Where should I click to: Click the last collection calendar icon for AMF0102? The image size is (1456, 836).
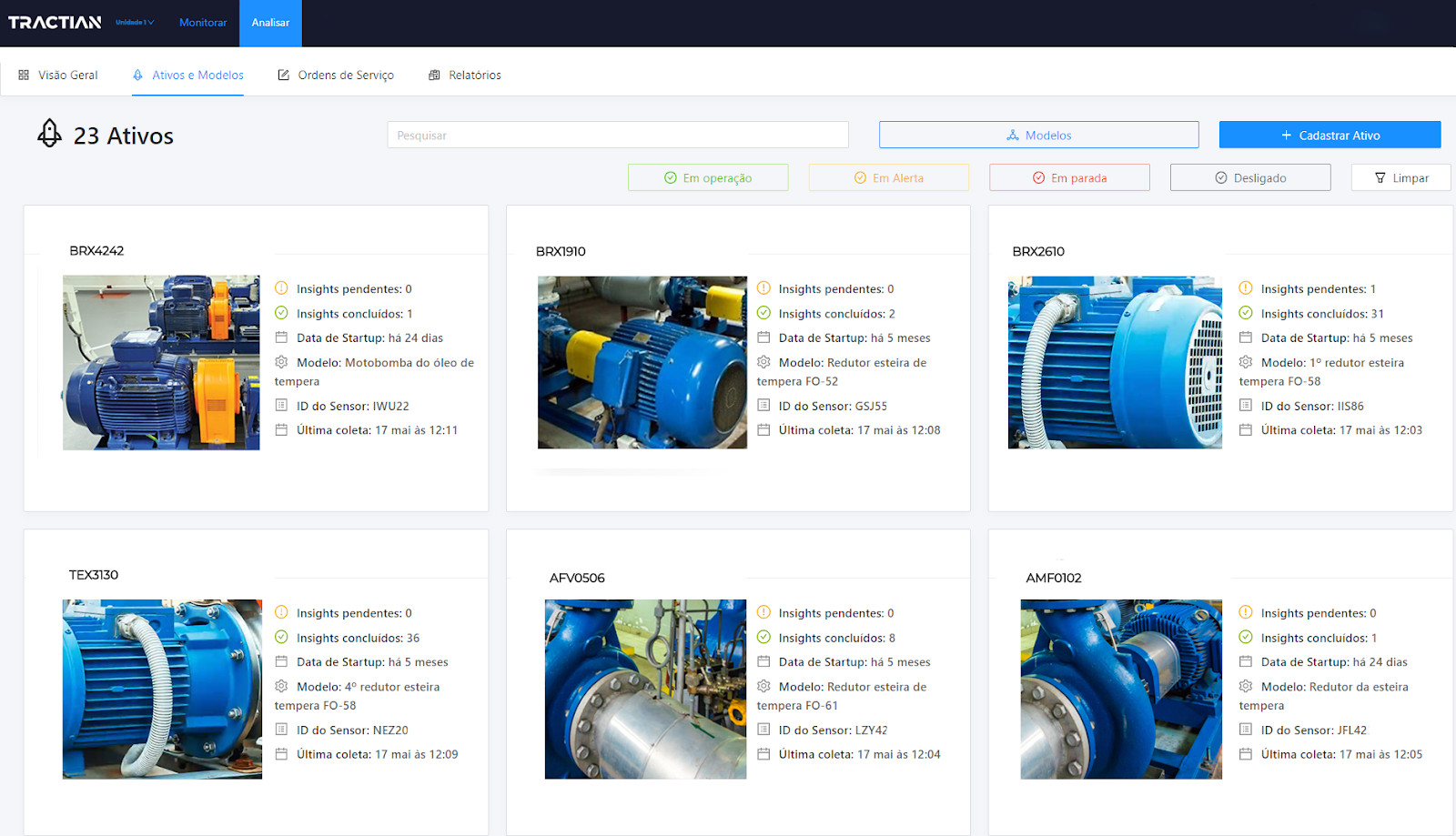[x=1246, y=754]
